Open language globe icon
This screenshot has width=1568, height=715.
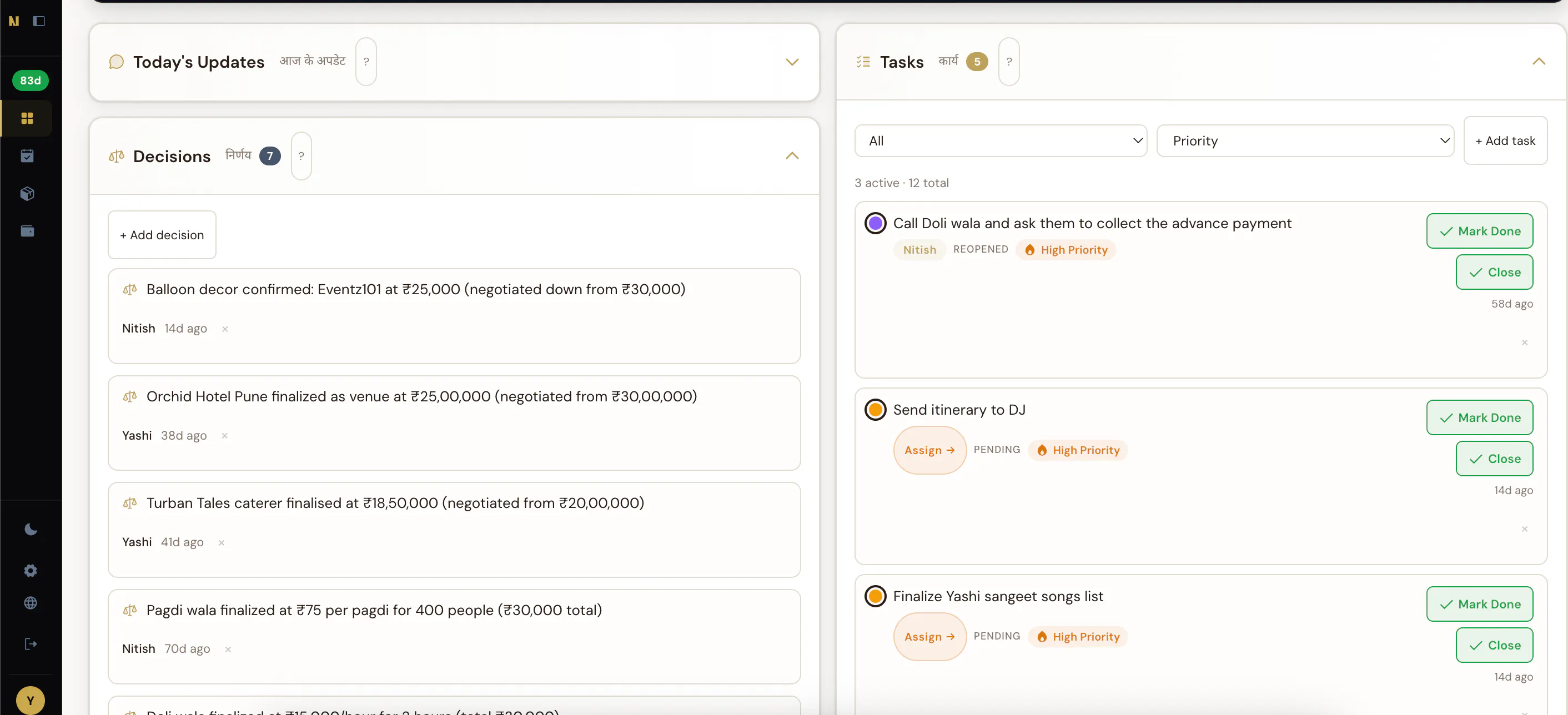click(x=31, y=603)
